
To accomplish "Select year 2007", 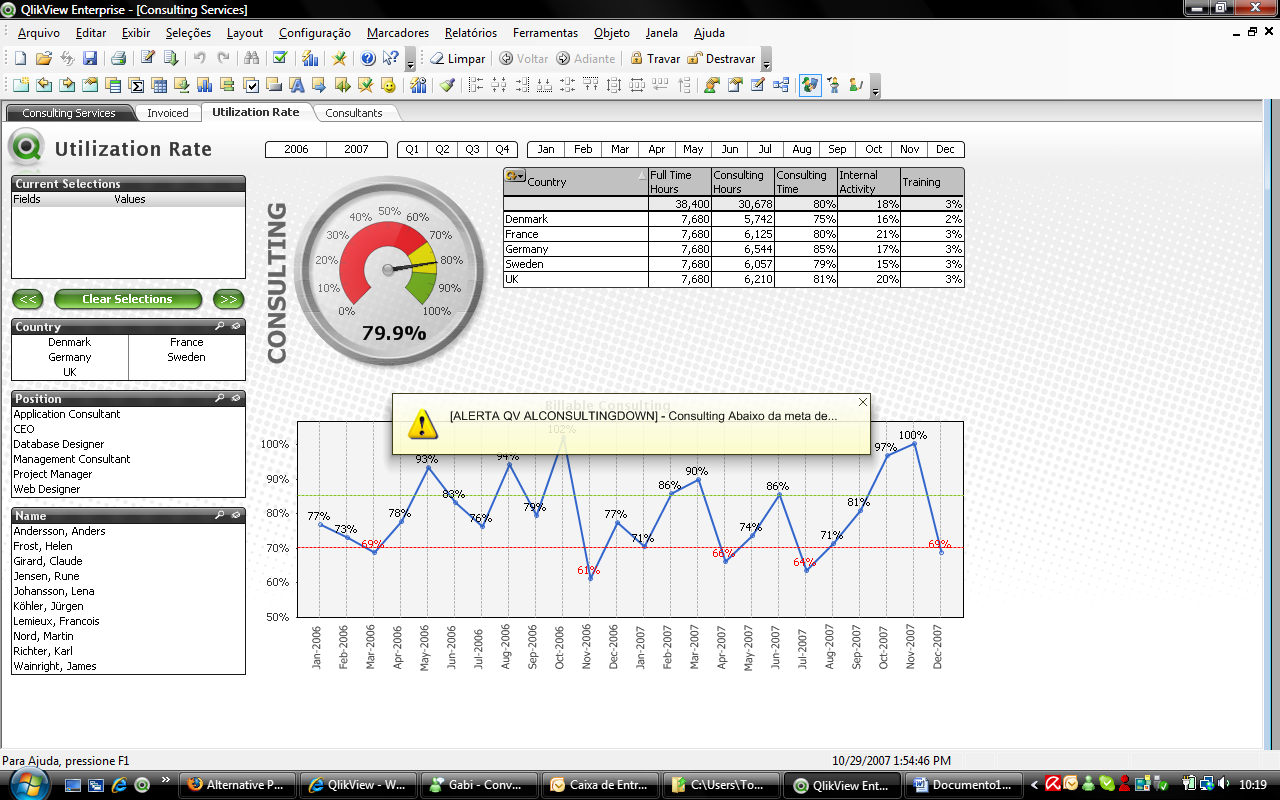I will (357, 149).
